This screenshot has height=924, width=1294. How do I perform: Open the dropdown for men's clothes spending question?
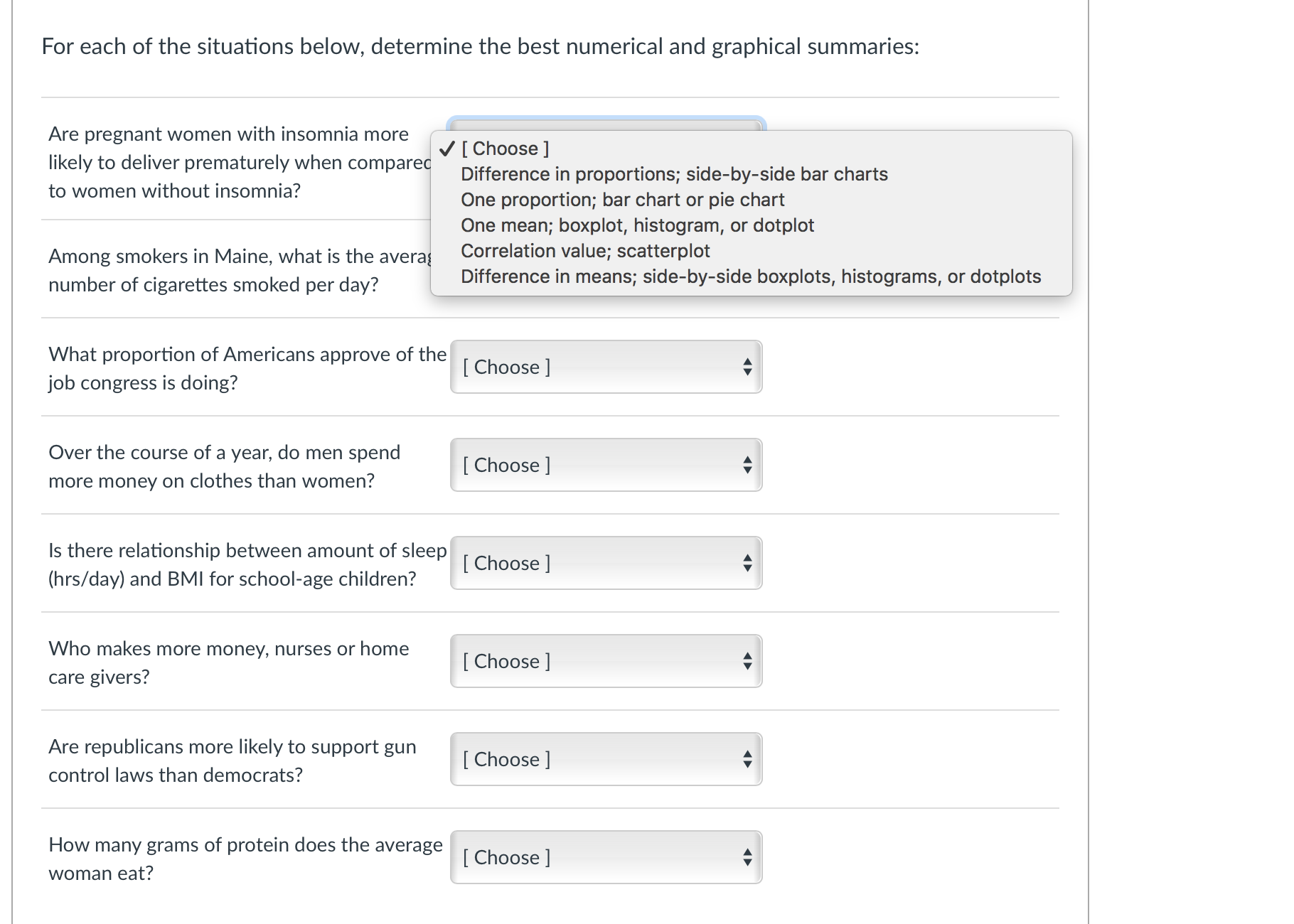[606, 465]
